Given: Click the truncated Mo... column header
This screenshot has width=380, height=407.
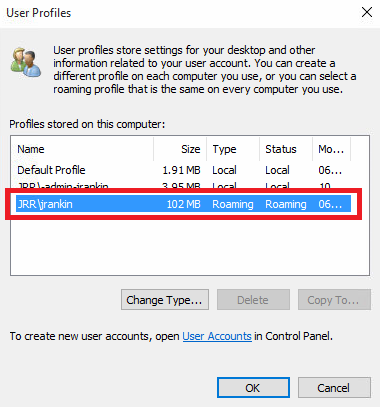Looking at the screenshot, I should click(331, 149).
